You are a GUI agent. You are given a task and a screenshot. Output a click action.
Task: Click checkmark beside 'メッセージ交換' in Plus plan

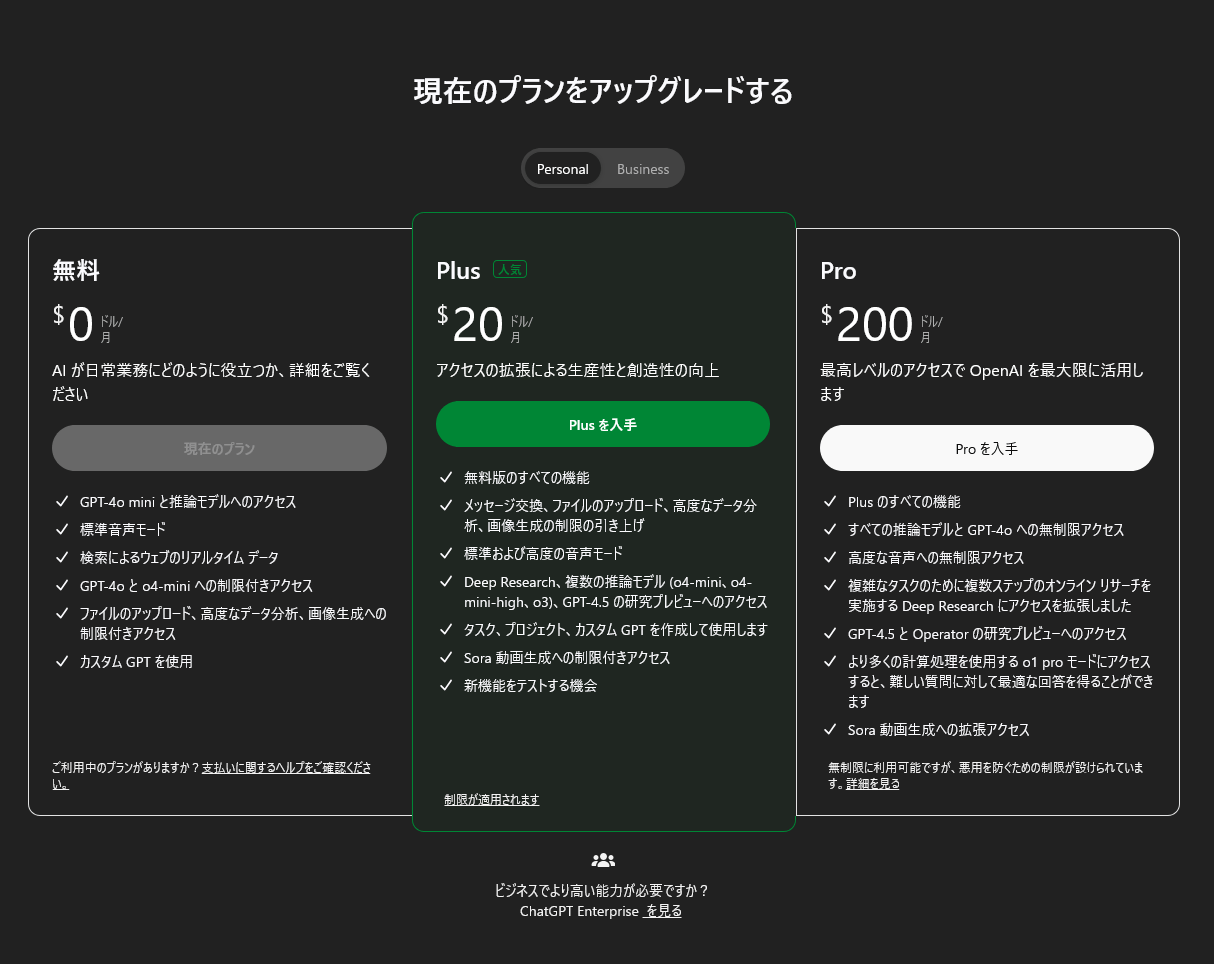(x=446, y=506)
